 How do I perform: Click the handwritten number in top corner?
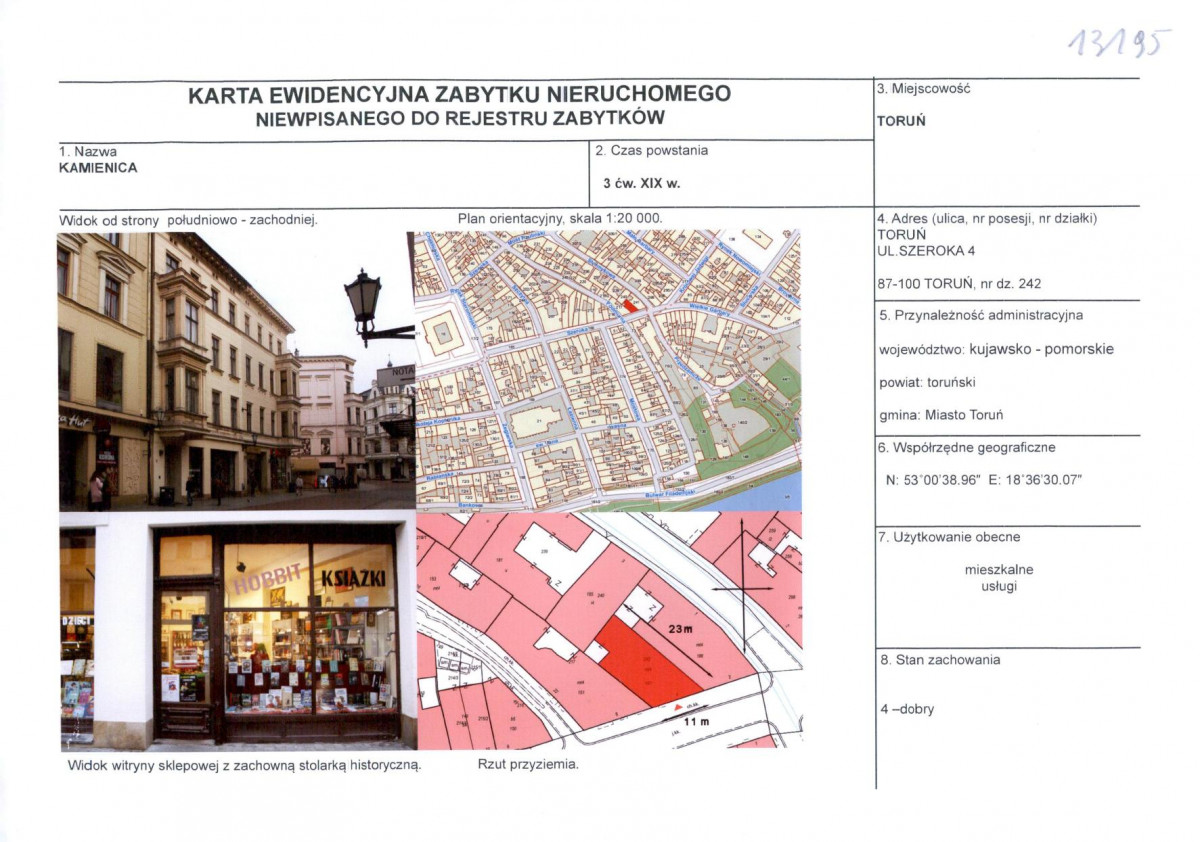(1118, 43)
